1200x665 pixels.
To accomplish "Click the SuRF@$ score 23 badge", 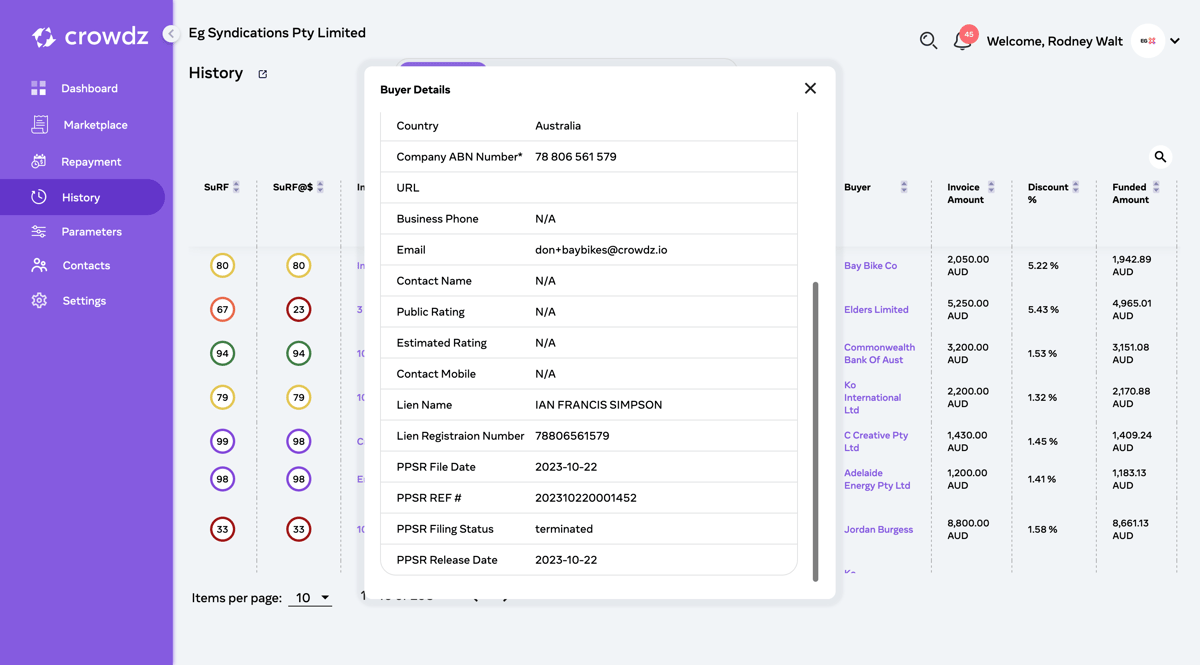I will (x=298, y=309).
